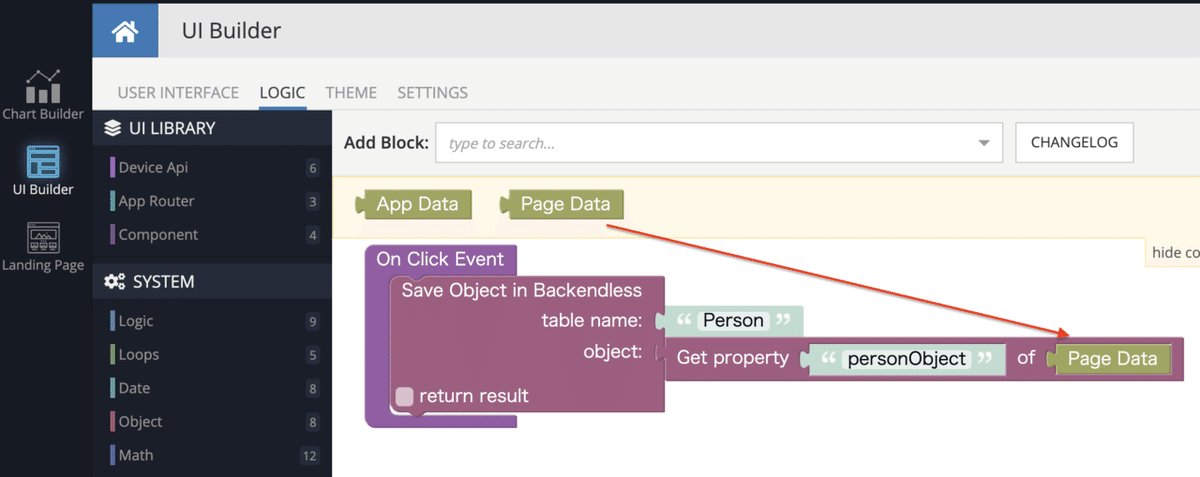Image resolution: width=1200 pixels, height=477 pixels.
Task: Expand the Device Api category
Action: point(212,167)
